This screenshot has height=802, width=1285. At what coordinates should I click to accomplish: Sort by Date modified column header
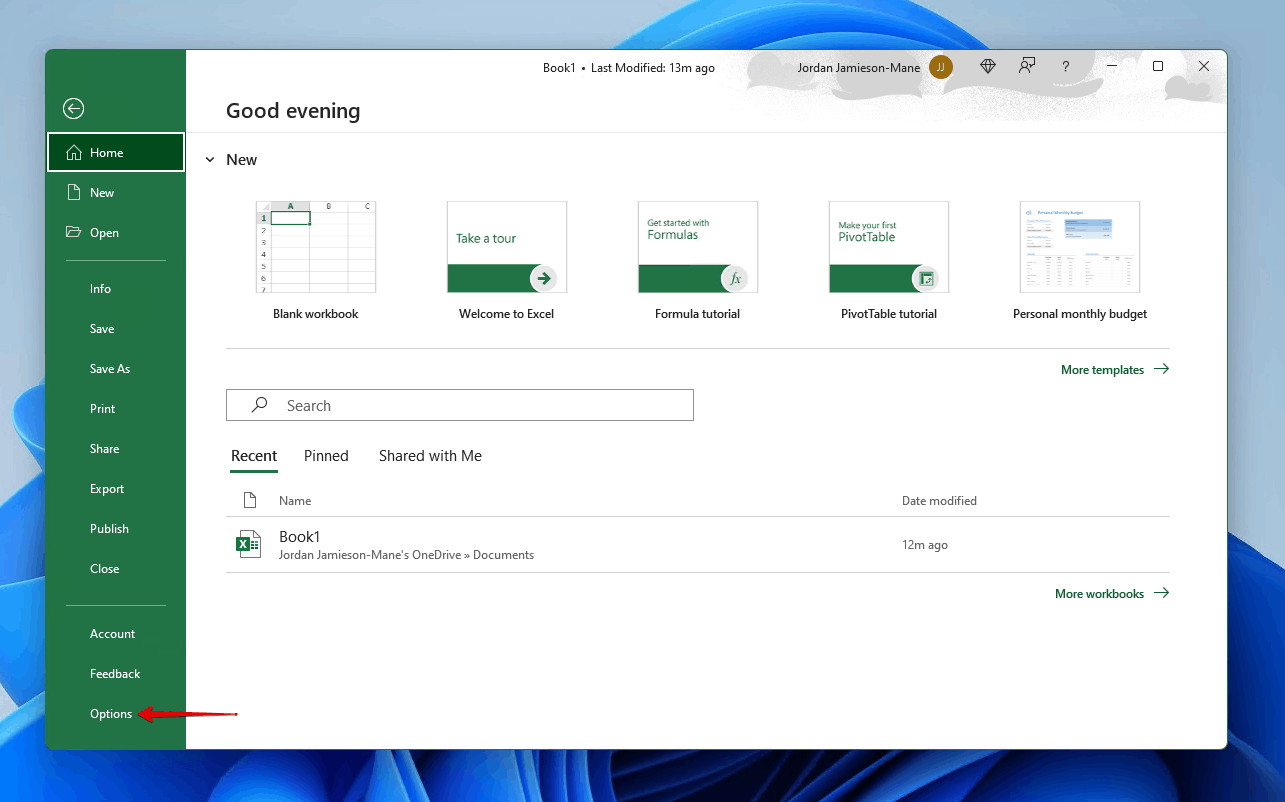point(939,501)
